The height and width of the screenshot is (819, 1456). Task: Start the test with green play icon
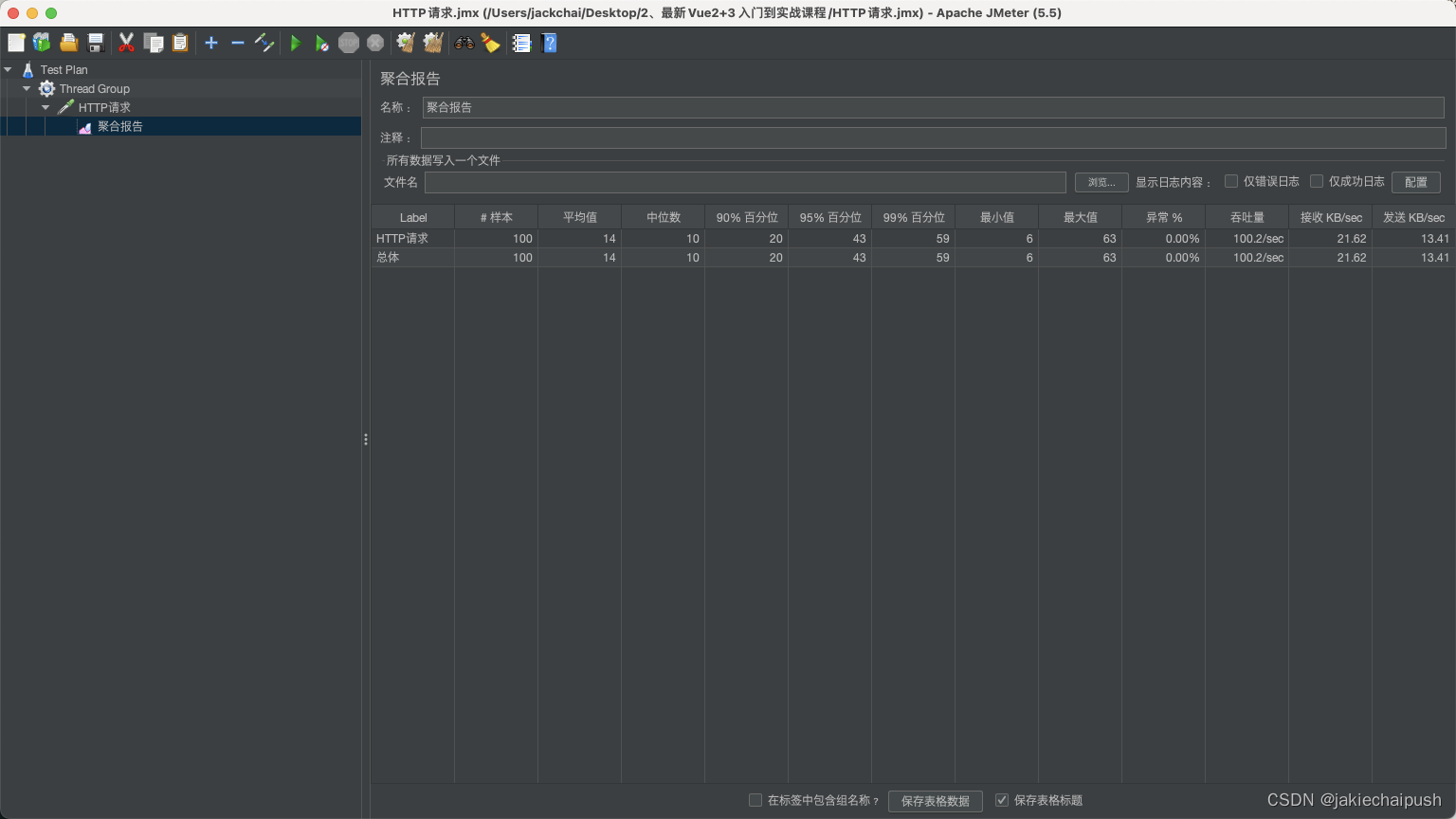coord(296,43)
